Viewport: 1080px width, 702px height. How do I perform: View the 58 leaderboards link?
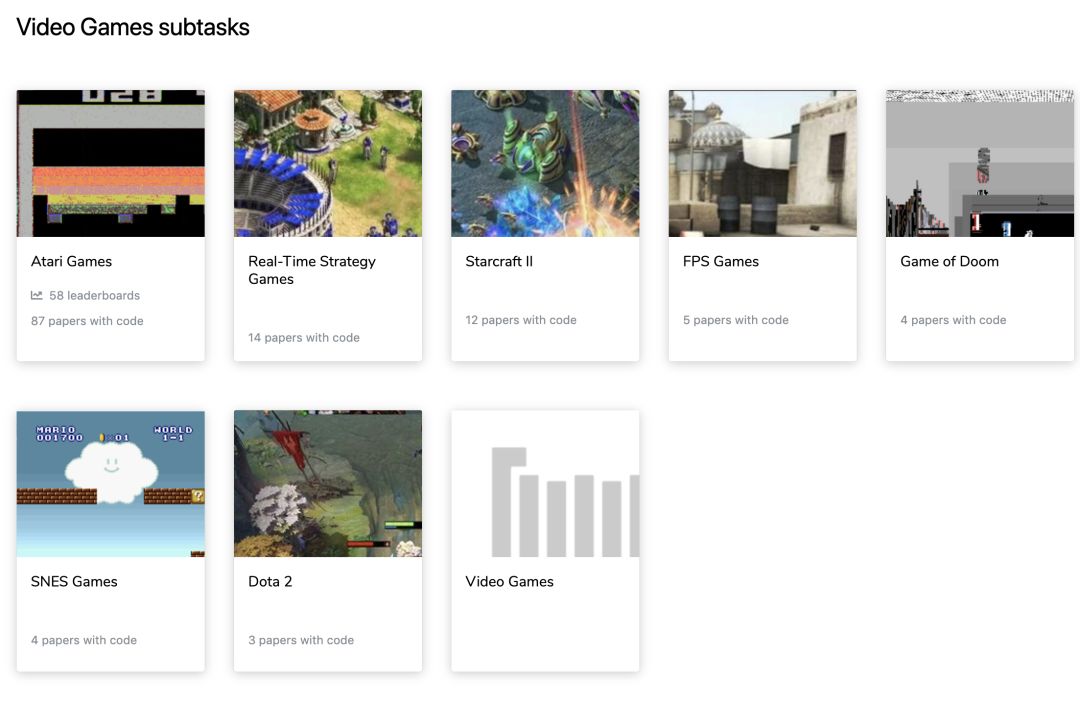94,295
